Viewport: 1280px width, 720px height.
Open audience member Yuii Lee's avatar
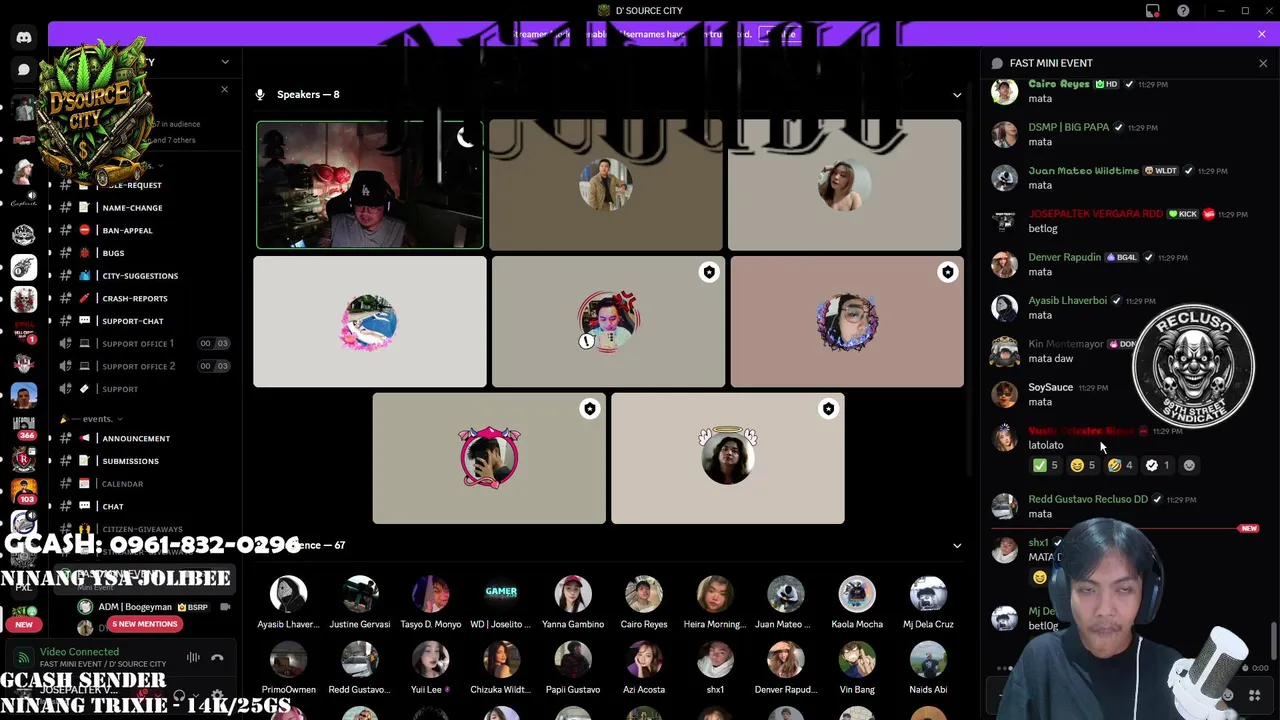point(431,660)
